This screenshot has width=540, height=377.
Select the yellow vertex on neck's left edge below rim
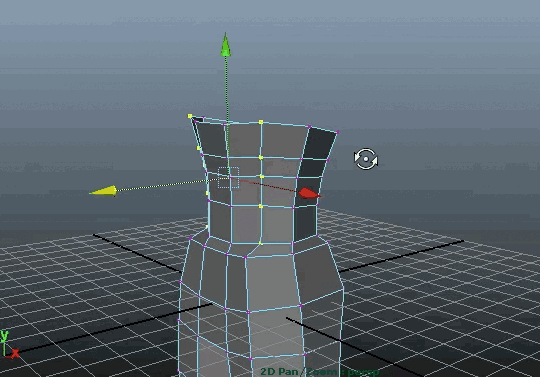pos(198,148)
